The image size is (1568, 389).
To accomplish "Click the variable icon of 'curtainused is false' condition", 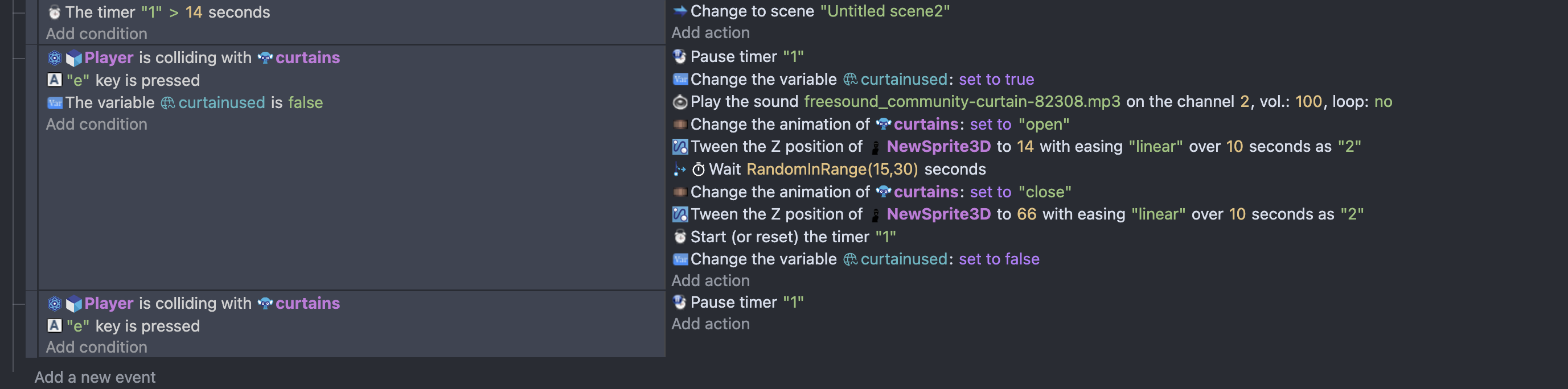I will [x=54, y=103].
